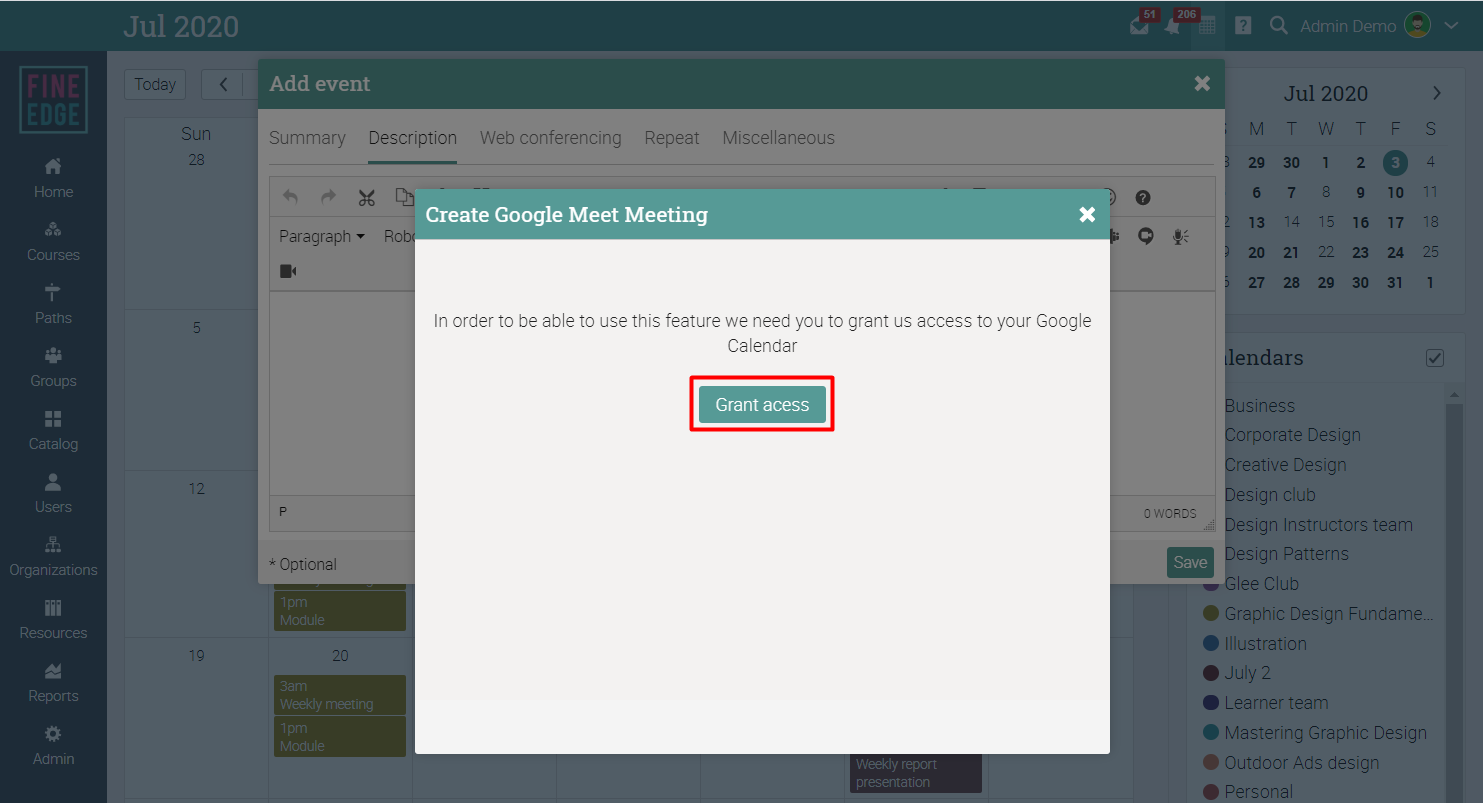Click the Grant acess button
Image resolution: width=1483 pixels, height=803 pixels.
tap(762, 405)
